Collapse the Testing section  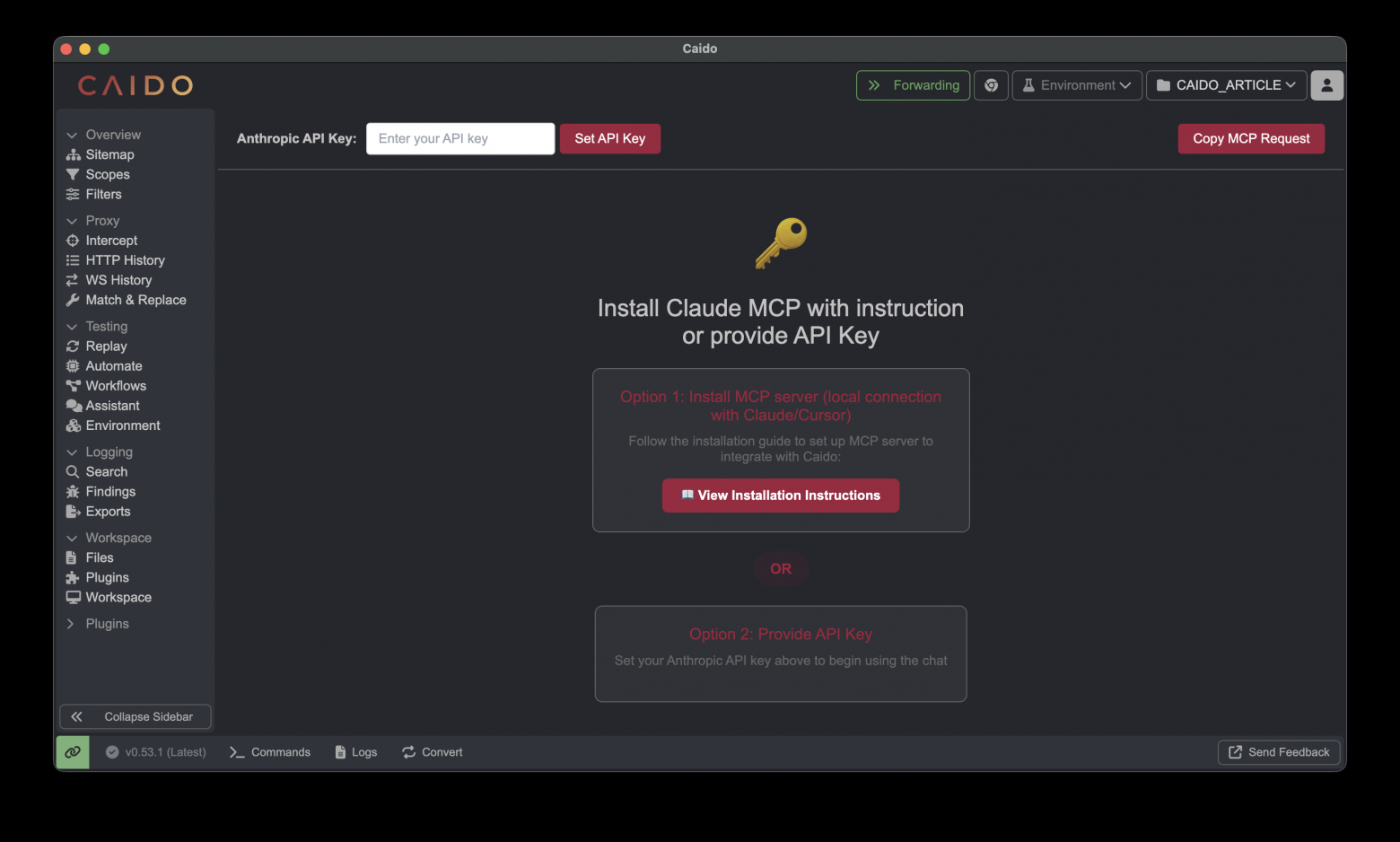click(x=72, y=327)
